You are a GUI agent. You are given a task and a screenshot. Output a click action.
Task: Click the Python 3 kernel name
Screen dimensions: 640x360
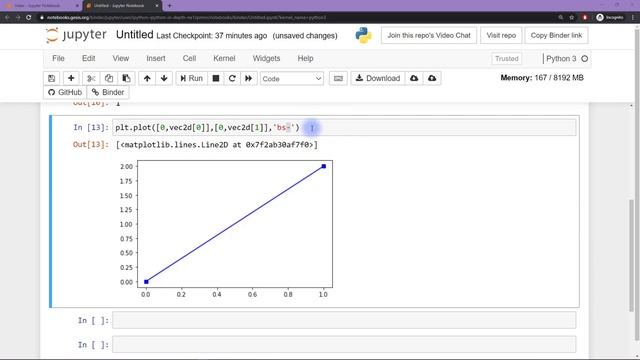pyautogui.click(x=561, y=59)
